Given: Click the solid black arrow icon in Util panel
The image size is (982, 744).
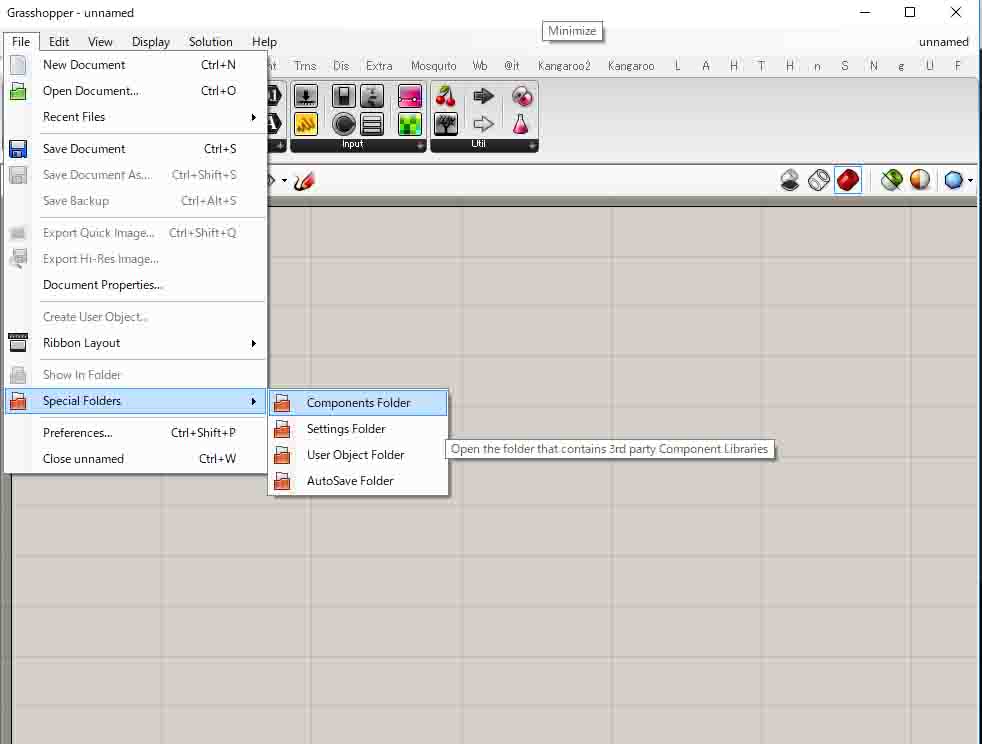Looking at the screenshot, I should pyautogui.click(x=484, y=97).
